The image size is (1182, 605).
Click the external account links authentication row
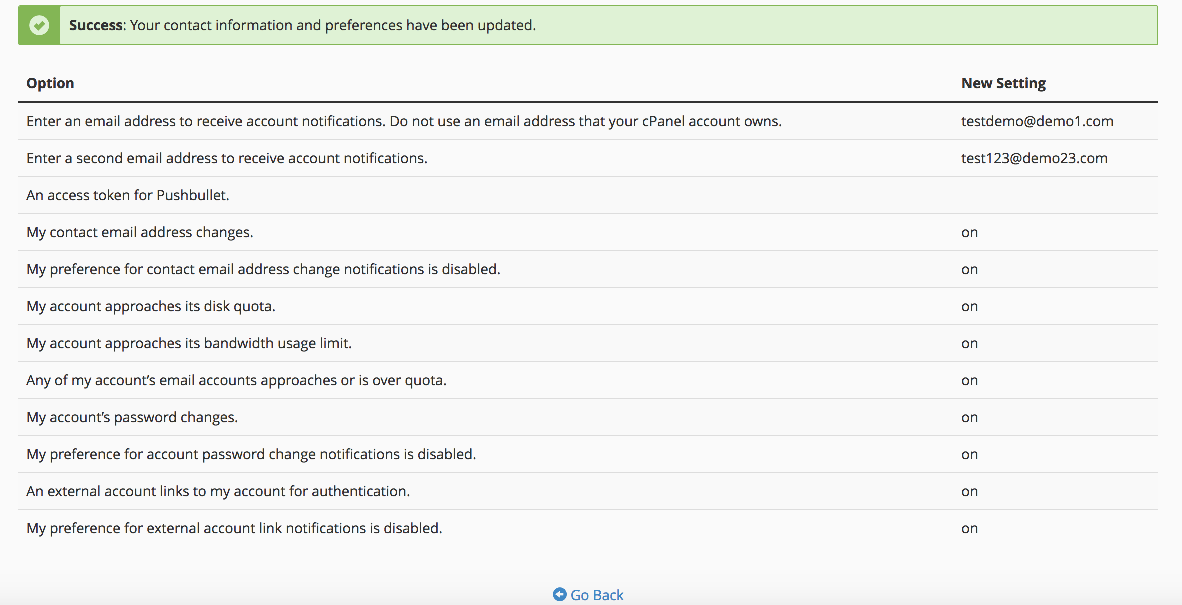(x=218, y=491)
